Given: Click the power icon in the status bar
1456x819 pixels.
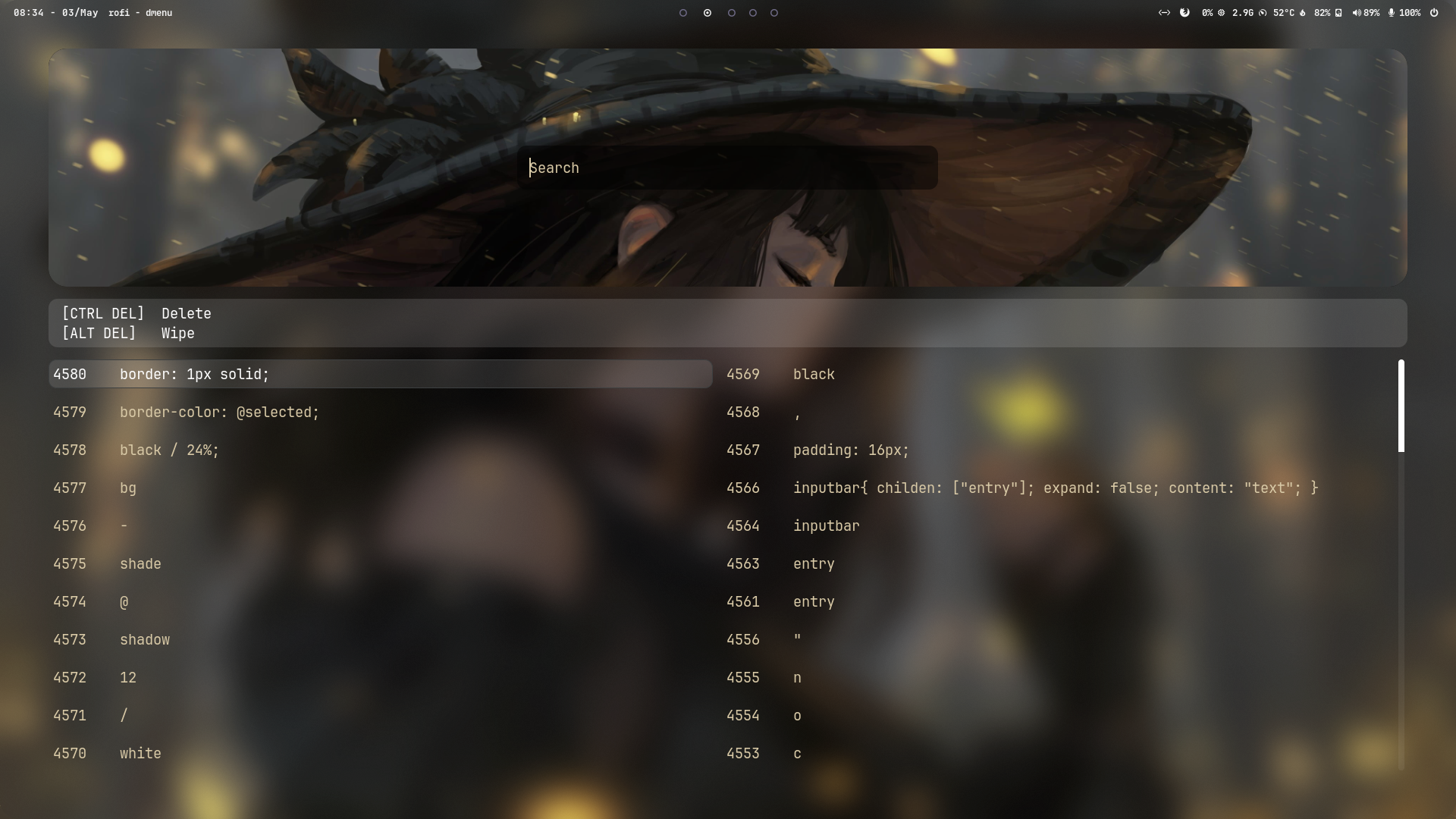Looking at the screenshot, I should point(1434,13).
